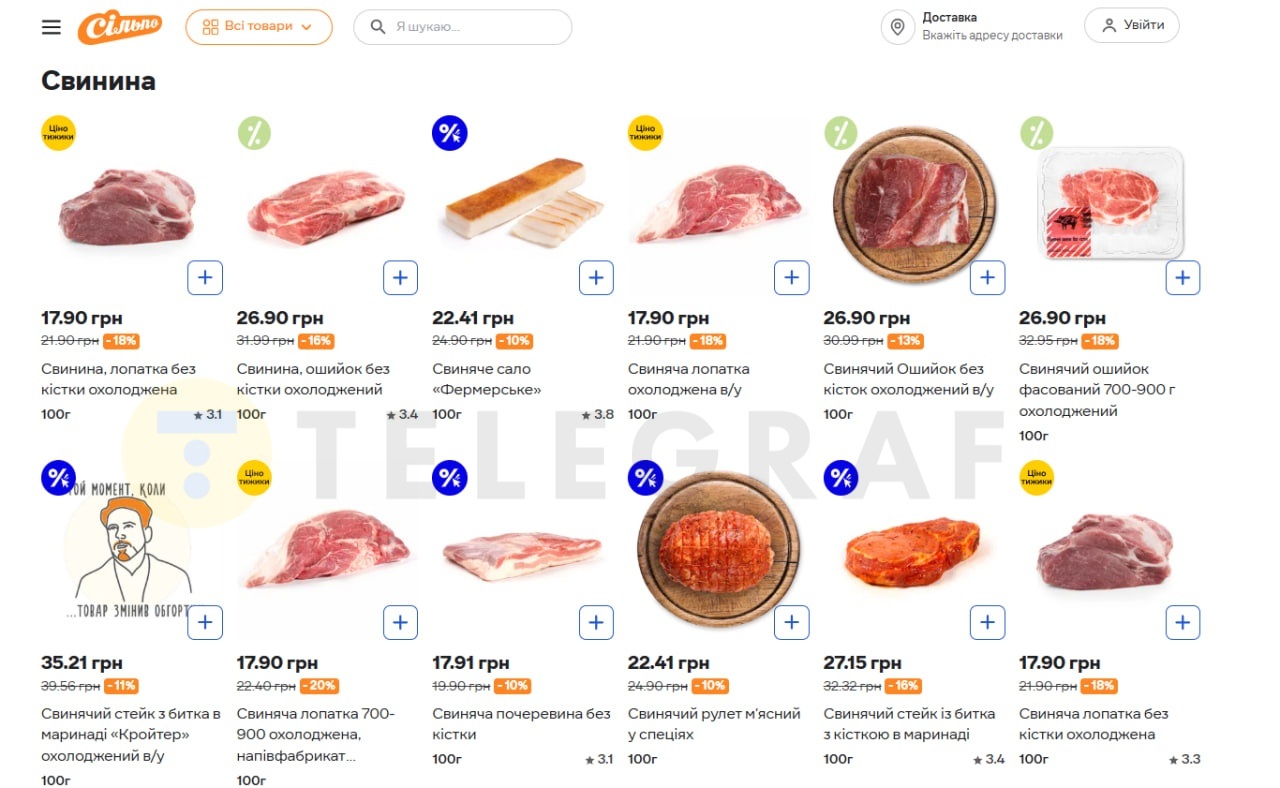Click the blue discount badge on сало
Screen dimensions: 1280x788
click(449, 133)
